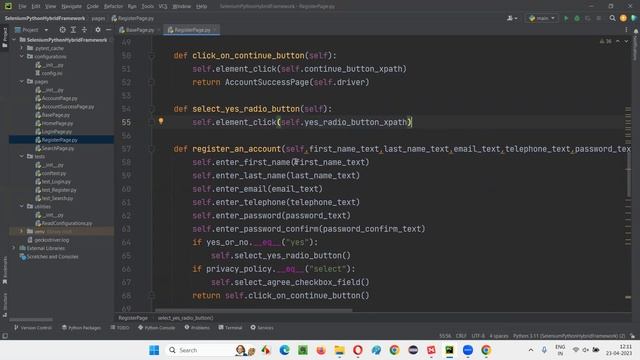Open the Services tool window
Viewport: 640px width, 360px height.
click(x=262, y=327)
